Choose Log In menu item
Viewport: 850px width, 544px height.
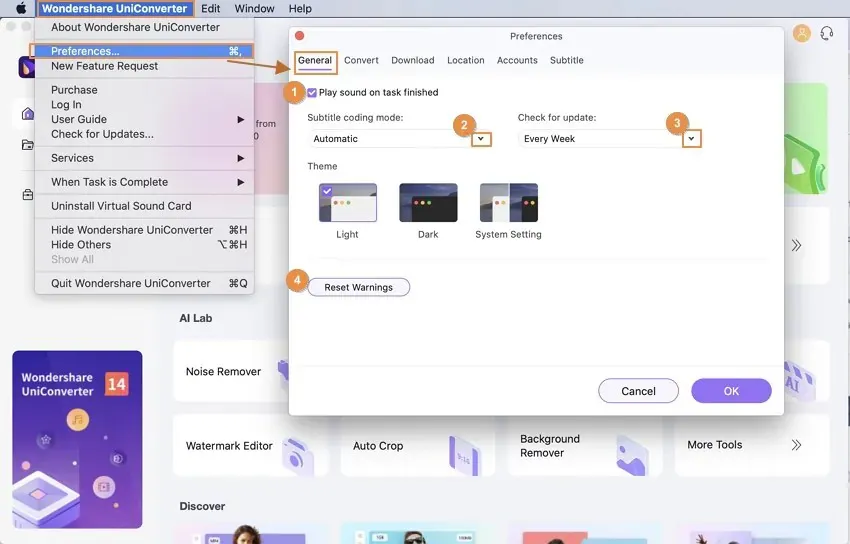144,105
